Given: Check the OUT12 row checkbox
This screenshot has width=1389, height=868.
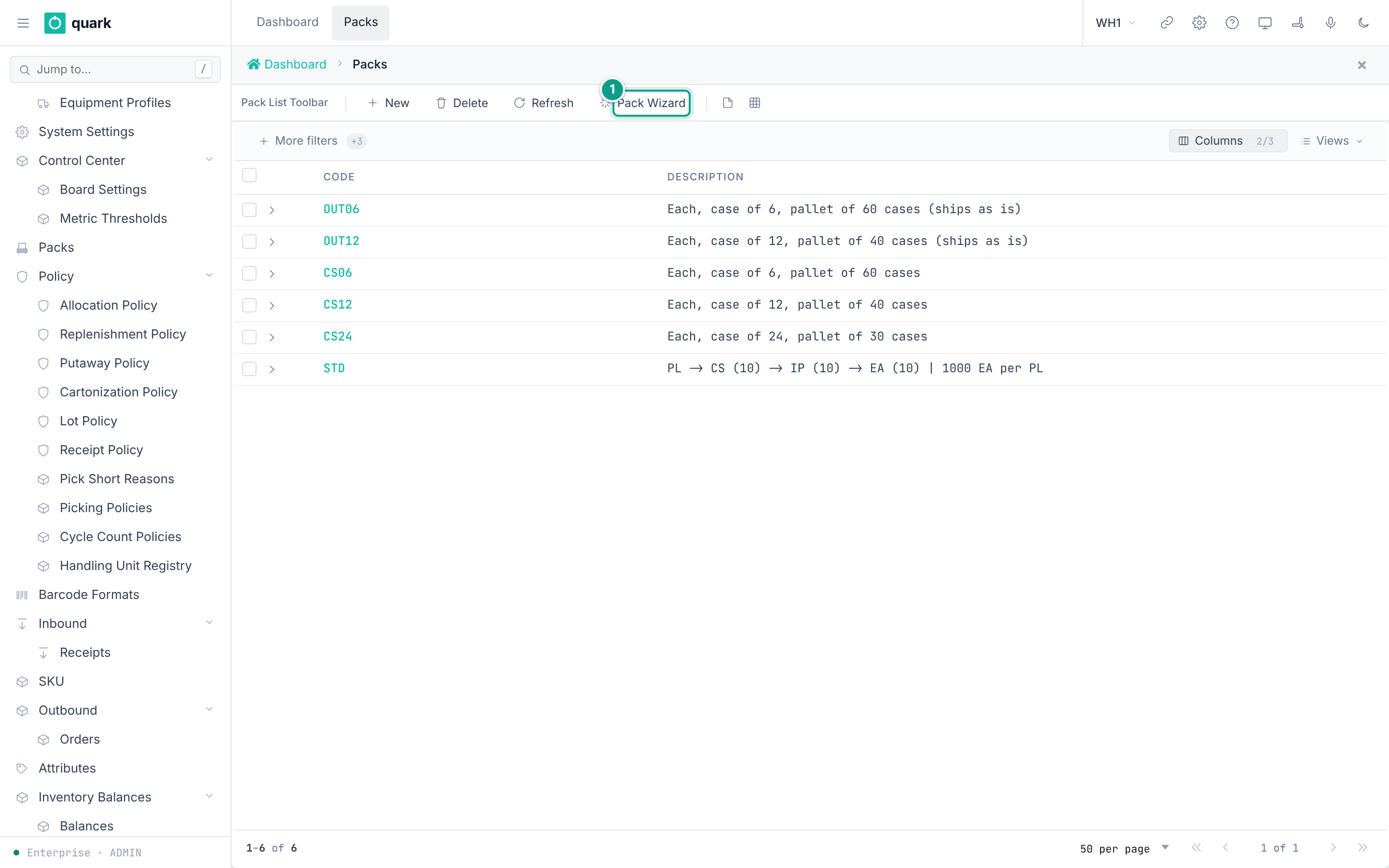Looking at the screenshot, I should (x=249, y=242).
